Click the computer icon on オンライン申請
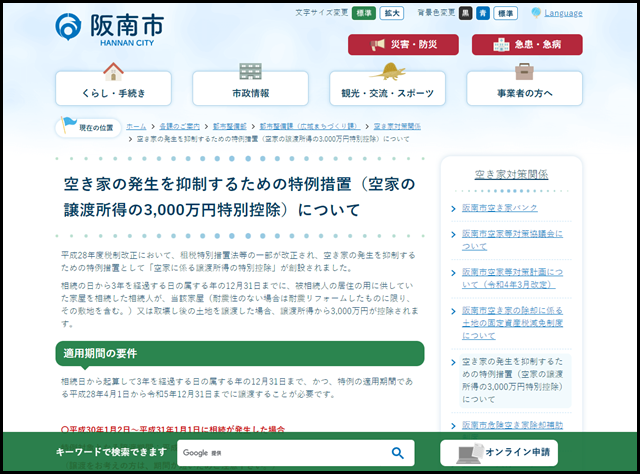The image size is (640, 474). click(469, 454)
